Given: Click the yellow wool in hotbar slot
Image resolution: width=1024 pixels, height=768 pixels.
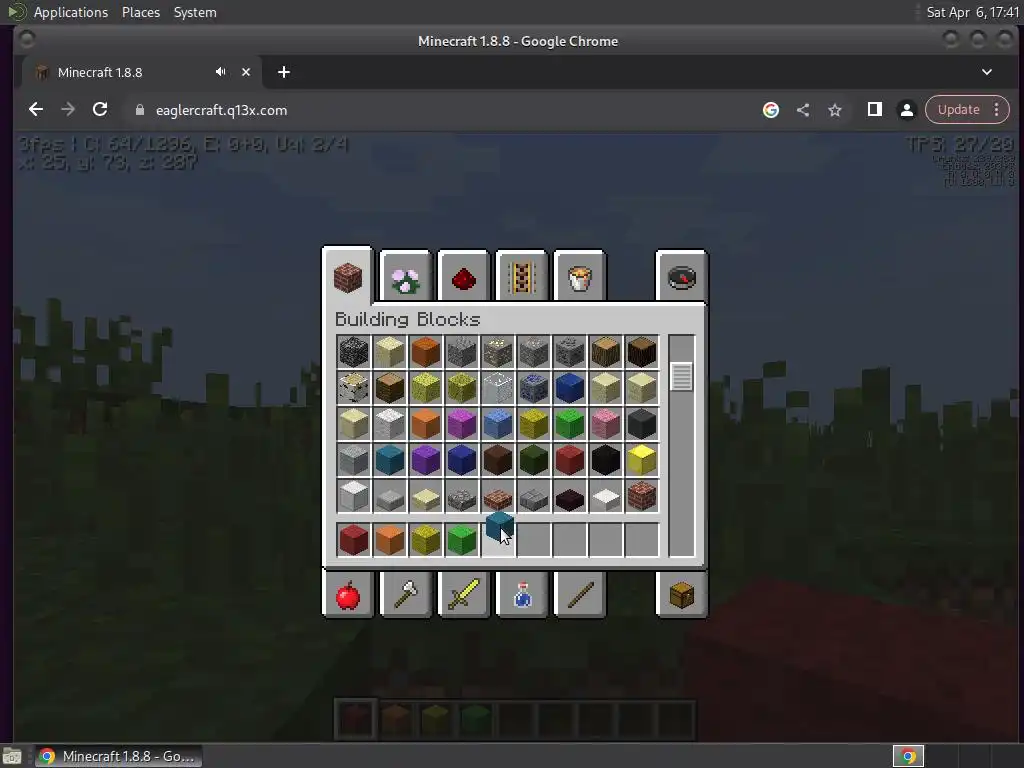Looking at the screenshot, I should tap(426, 540).
